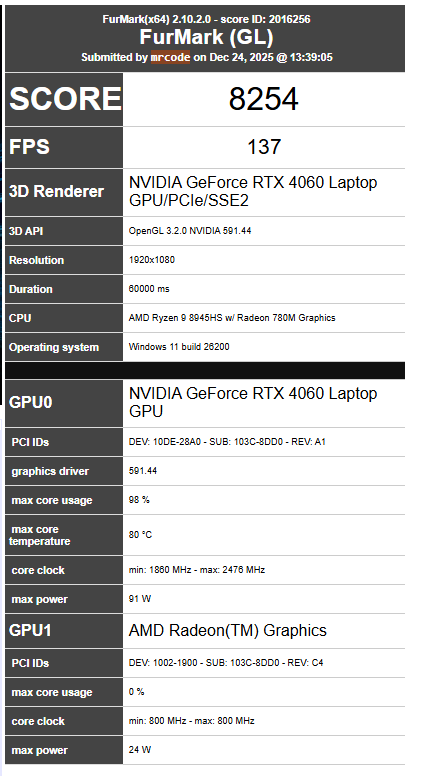433x776 pixels.
Task: Click the 98 % max core usage value
Action: (139, 500)
